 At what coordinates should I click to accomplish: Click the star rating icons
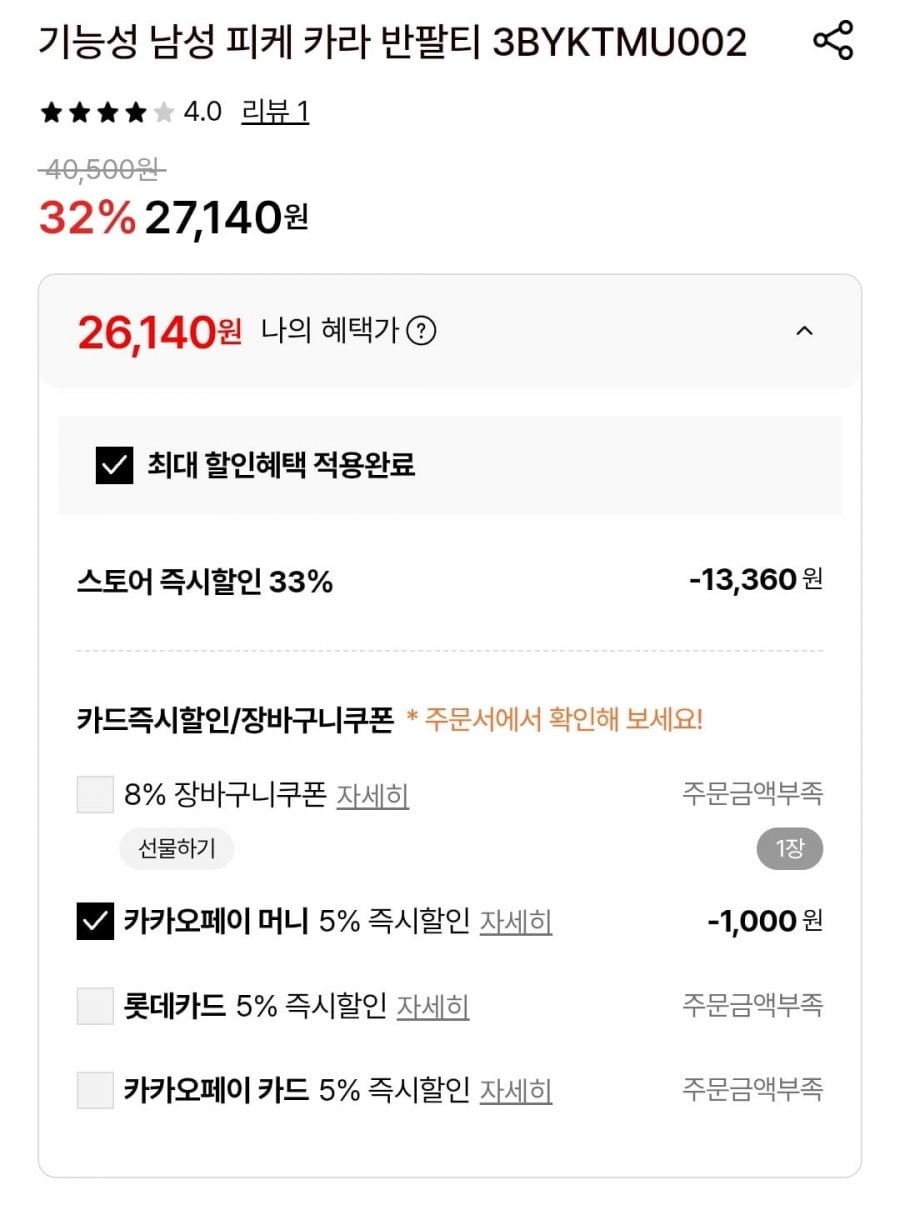click(106, 112)
